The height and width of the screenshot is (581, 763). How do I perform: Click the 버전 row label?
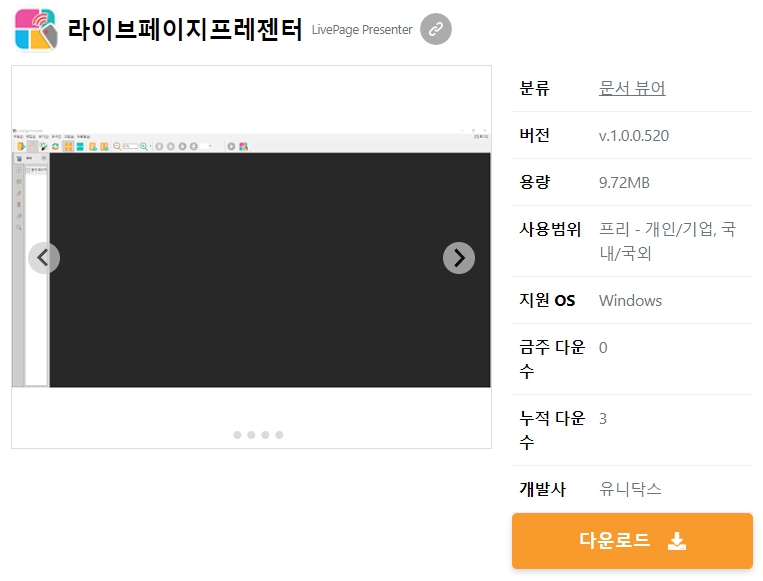point(535,135)
